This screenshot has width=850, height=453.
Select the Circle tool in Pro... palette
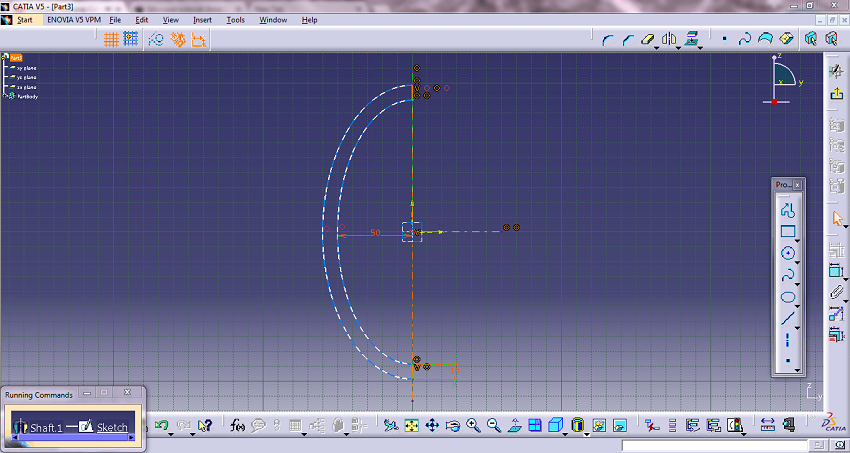tap(788, 253)
